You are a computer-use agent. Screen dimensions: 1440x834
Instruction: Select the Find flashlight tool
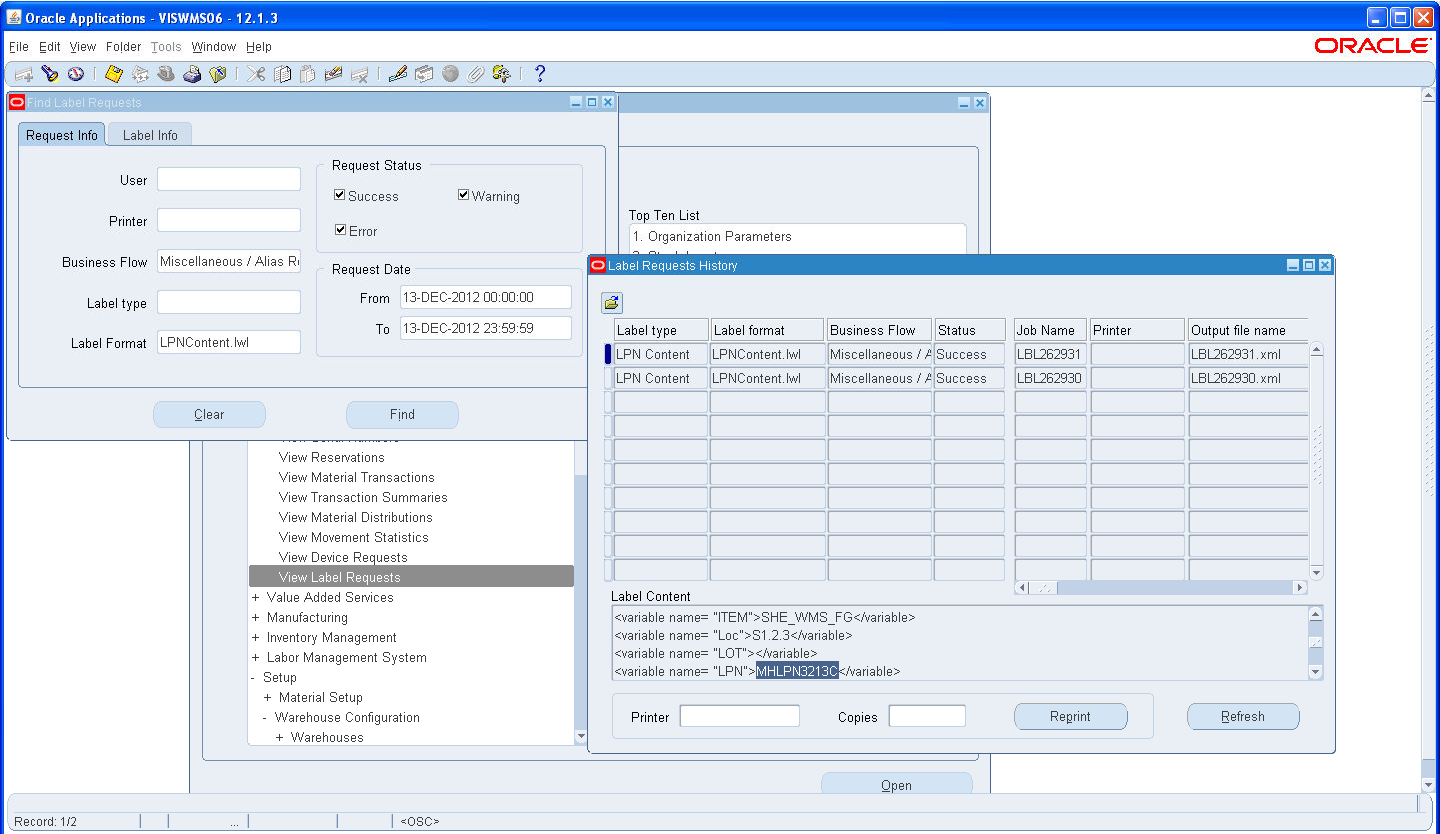point(50,73)
